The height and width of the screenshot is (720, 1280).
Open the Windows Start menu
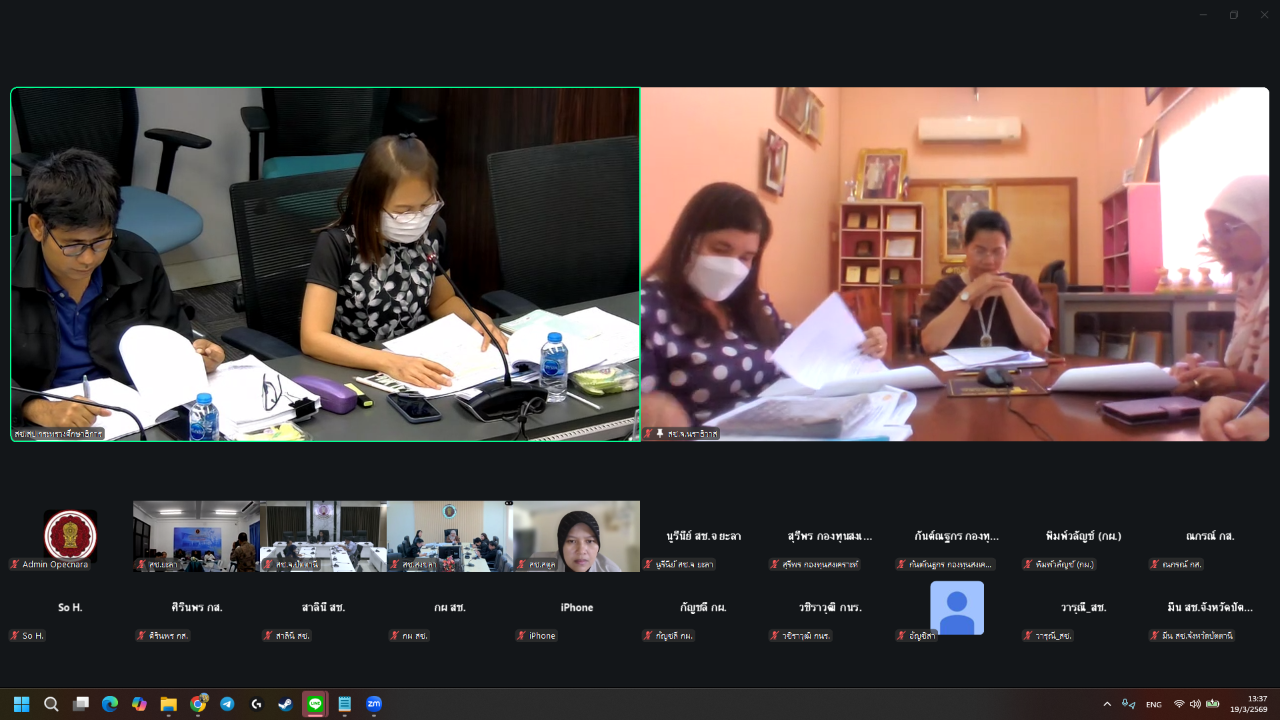click(x=21, y=704)
